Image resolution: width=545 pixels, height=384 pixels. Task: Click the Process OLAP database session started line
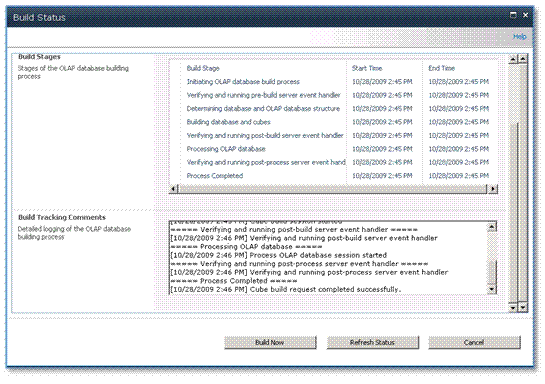click(x=278, y=255)
